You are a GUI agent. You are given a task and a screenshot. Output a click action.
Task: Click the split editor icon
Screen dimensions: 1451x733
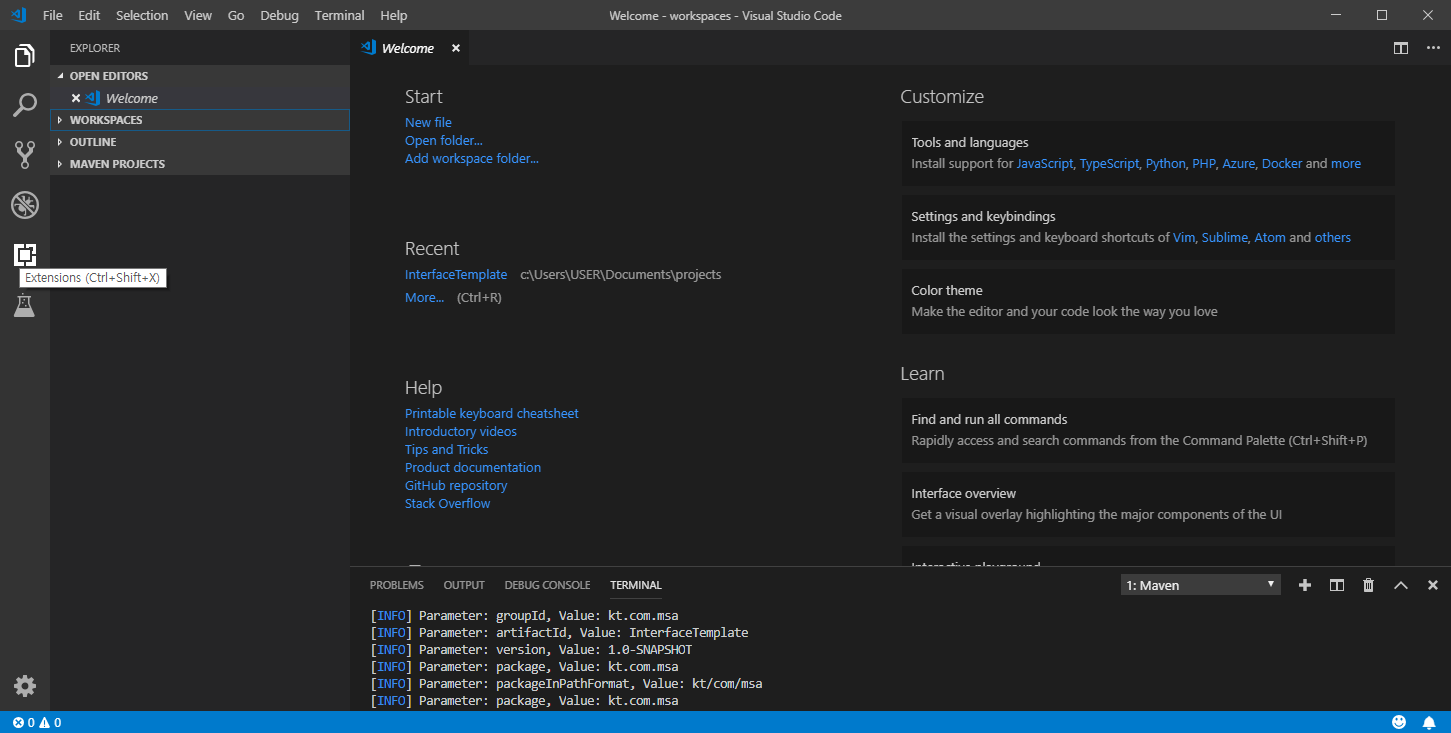pos(1401,48)
